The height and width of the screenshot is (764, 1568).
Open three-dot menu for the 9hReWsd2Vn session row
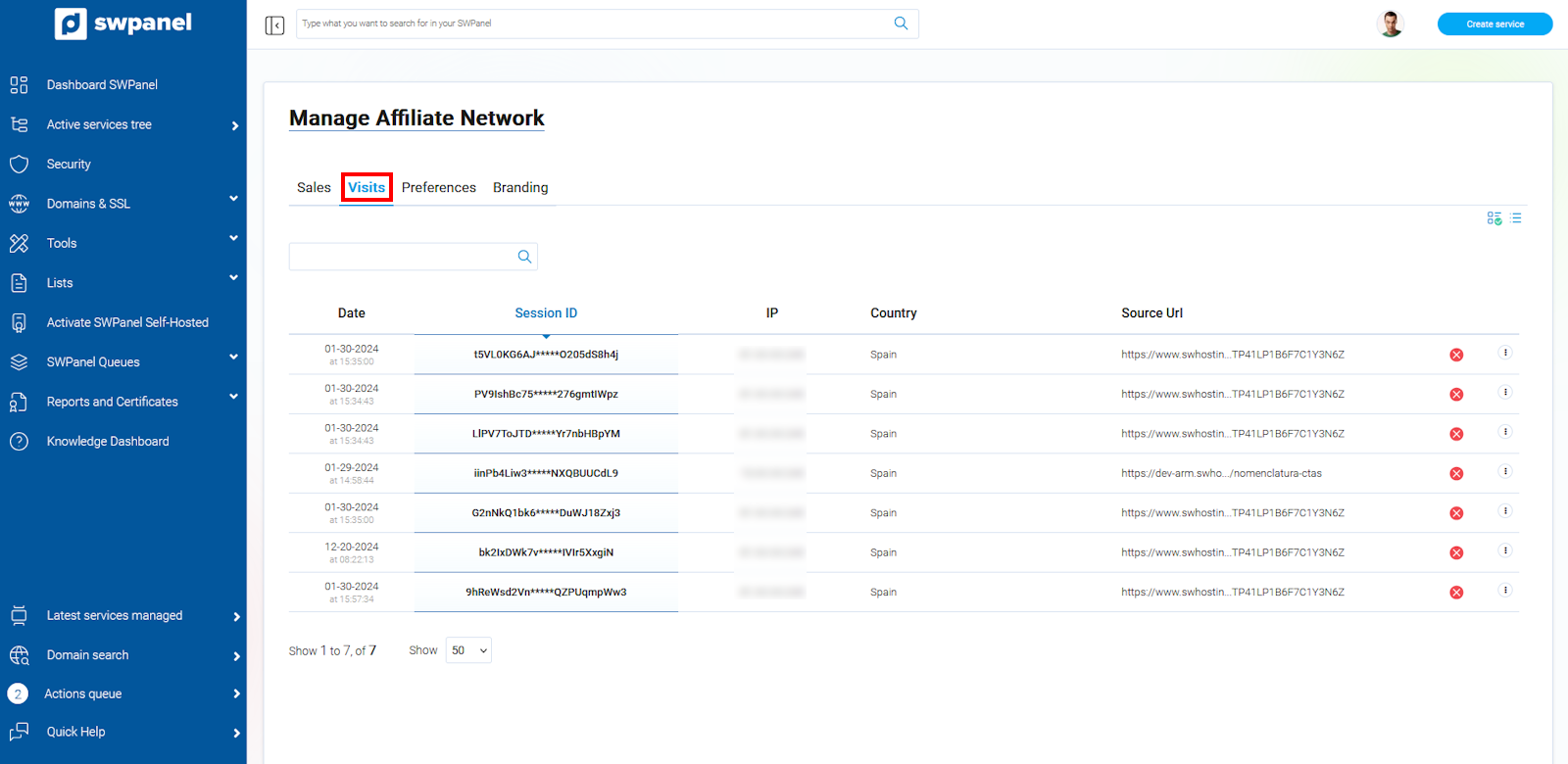click(x=1505, y=590)
